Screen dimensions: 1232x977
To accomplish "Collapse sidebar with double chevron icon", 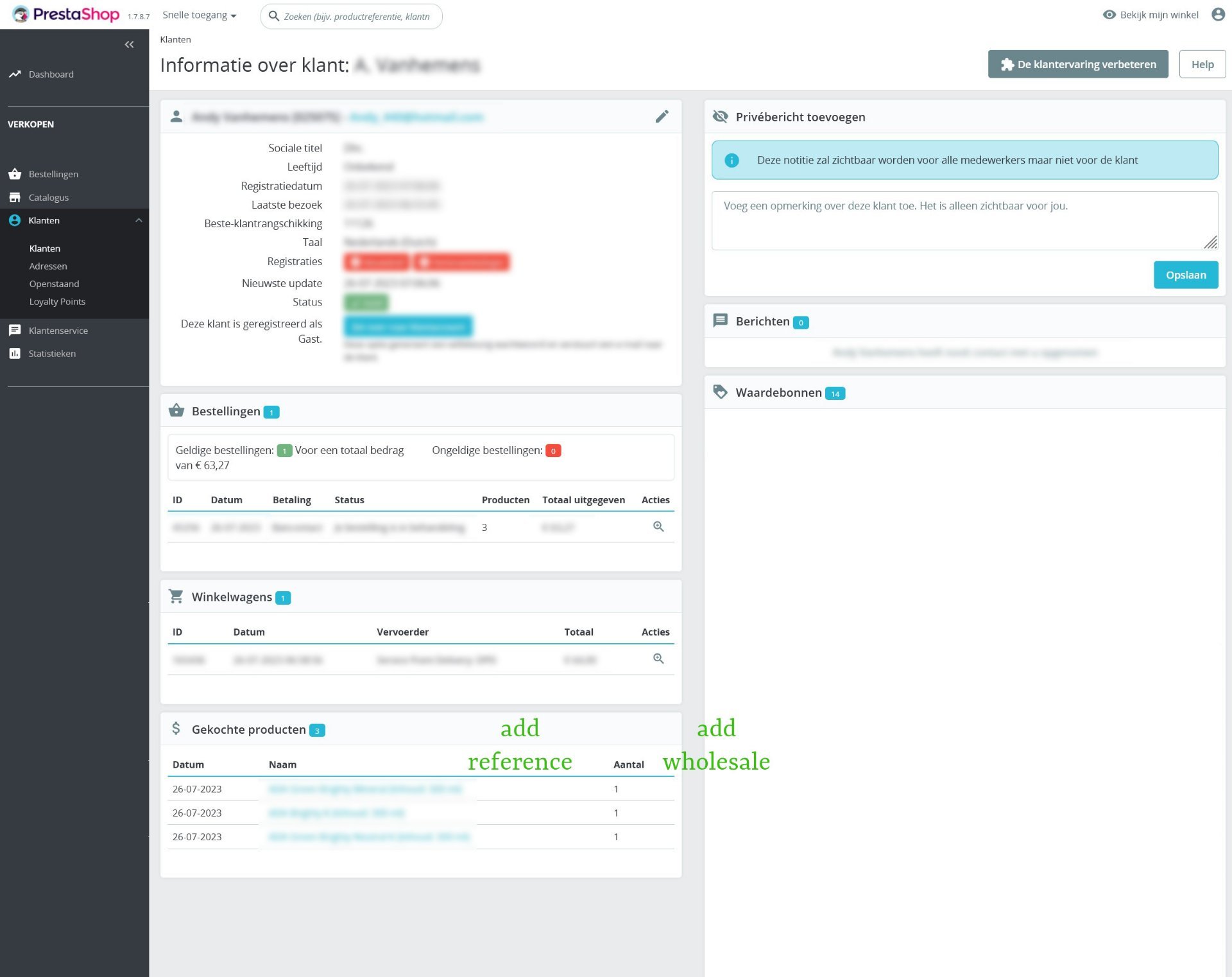I will (x=129, y=44).
